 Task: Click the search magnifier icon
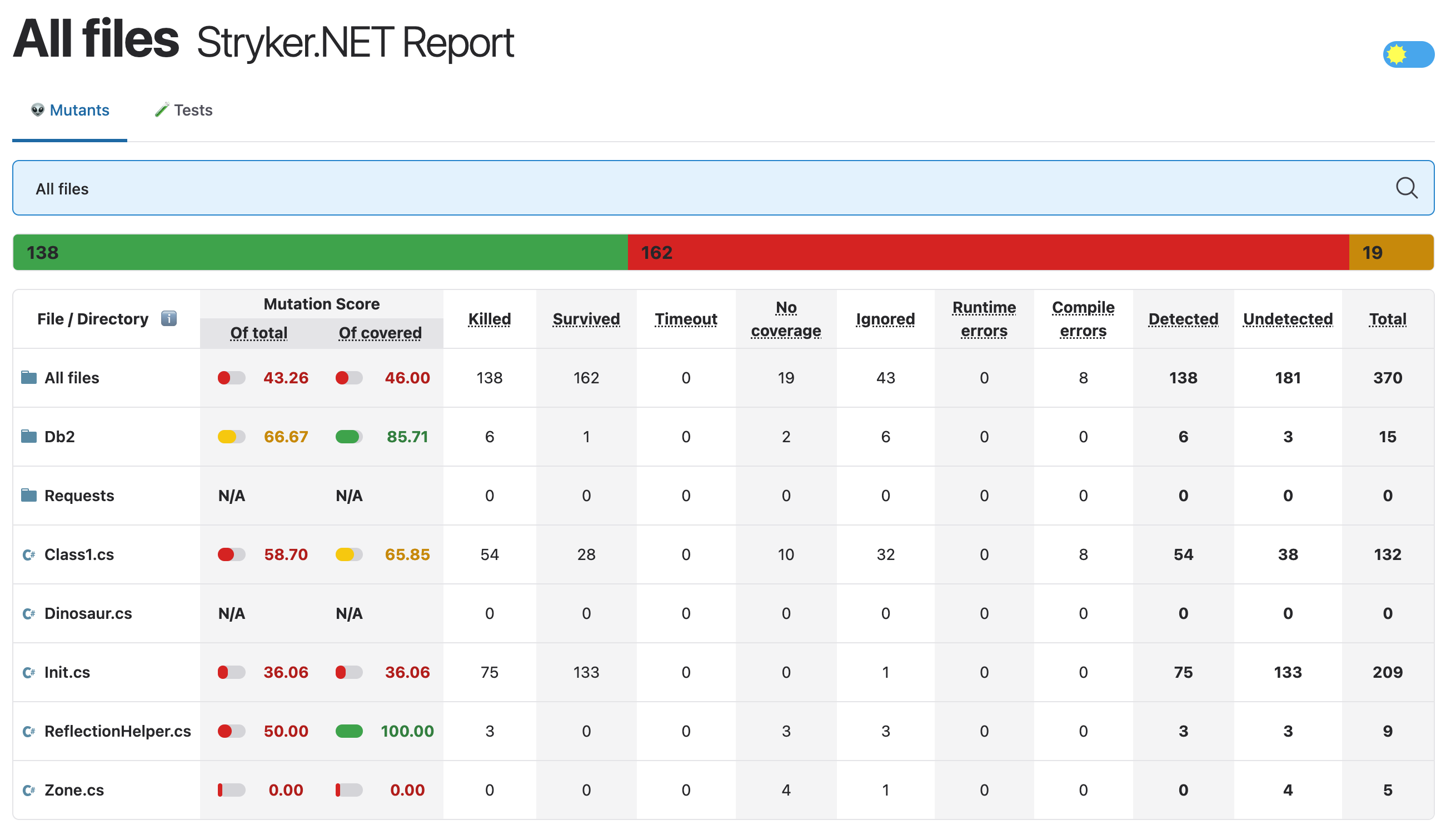(1407, 188)
